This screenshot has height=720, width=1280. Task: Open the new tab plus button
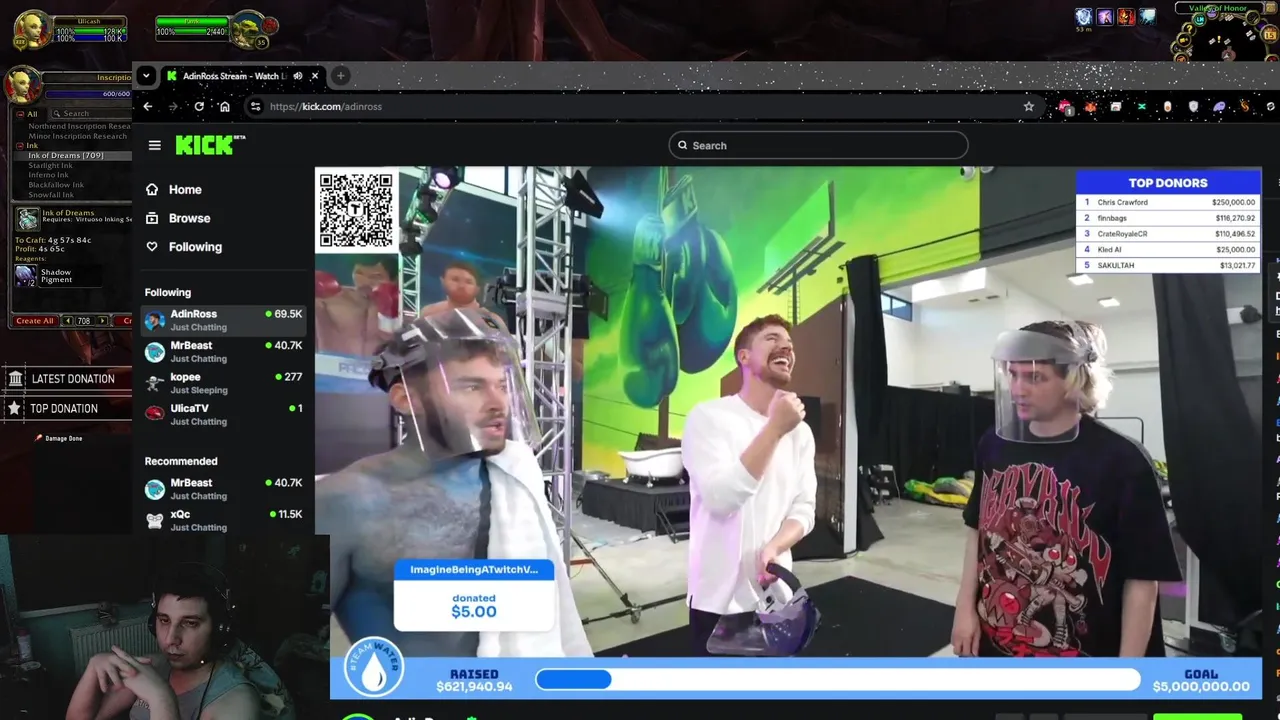point(340,76)
